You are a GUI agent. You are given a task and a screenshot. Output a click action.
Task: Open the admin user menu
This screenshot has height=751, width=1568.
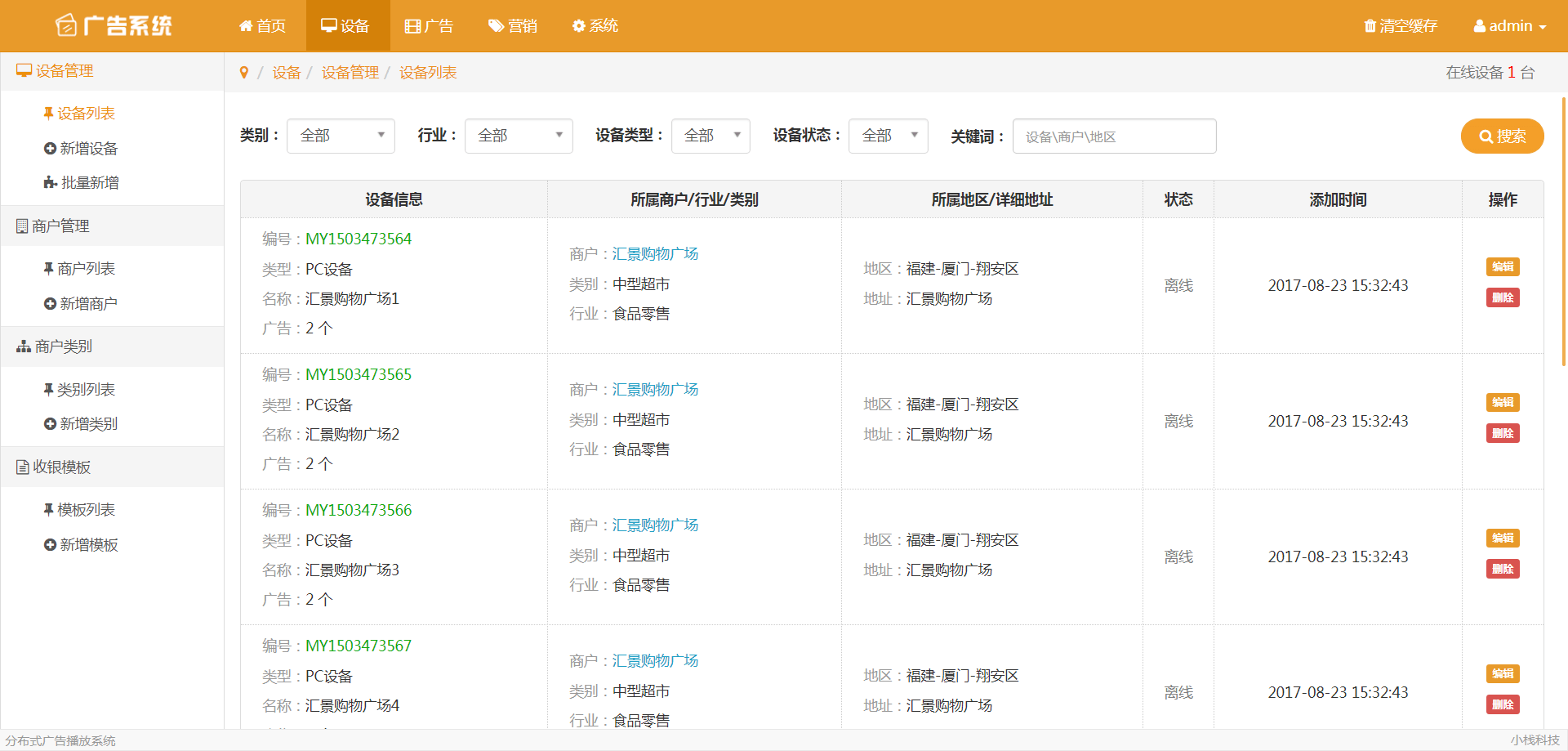(x=1509, y=26)
